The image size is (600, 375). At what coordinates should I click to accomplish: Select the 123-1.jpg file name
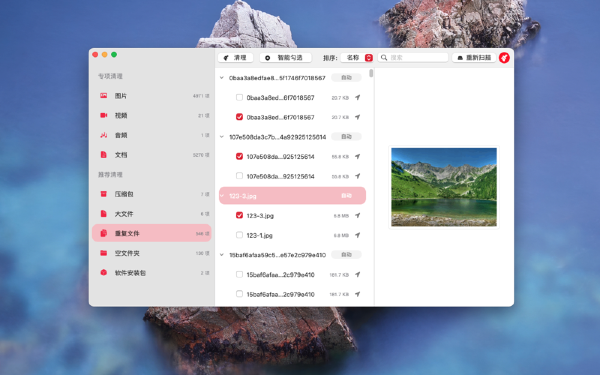(x=259, y=235)
